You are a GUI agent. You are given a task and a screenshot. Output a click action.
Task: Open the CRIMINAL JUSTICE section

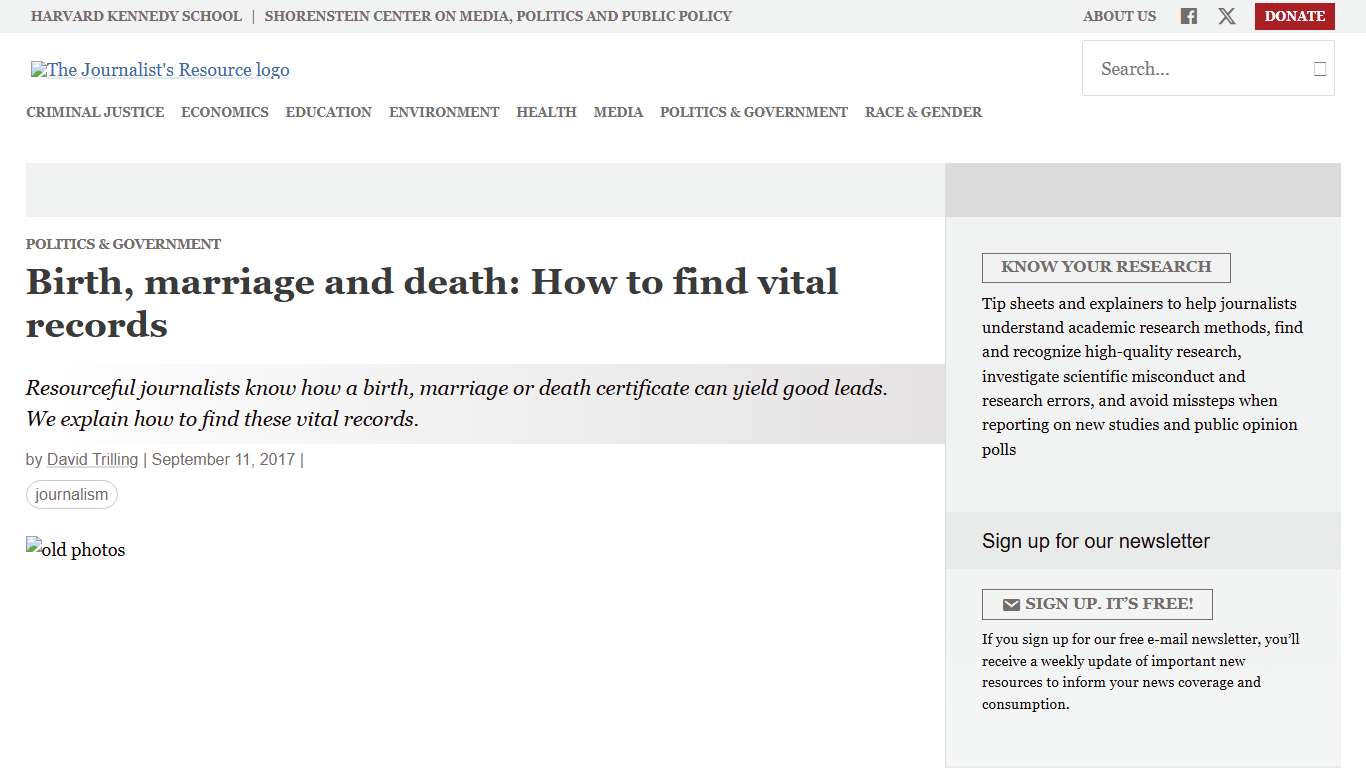95,112
